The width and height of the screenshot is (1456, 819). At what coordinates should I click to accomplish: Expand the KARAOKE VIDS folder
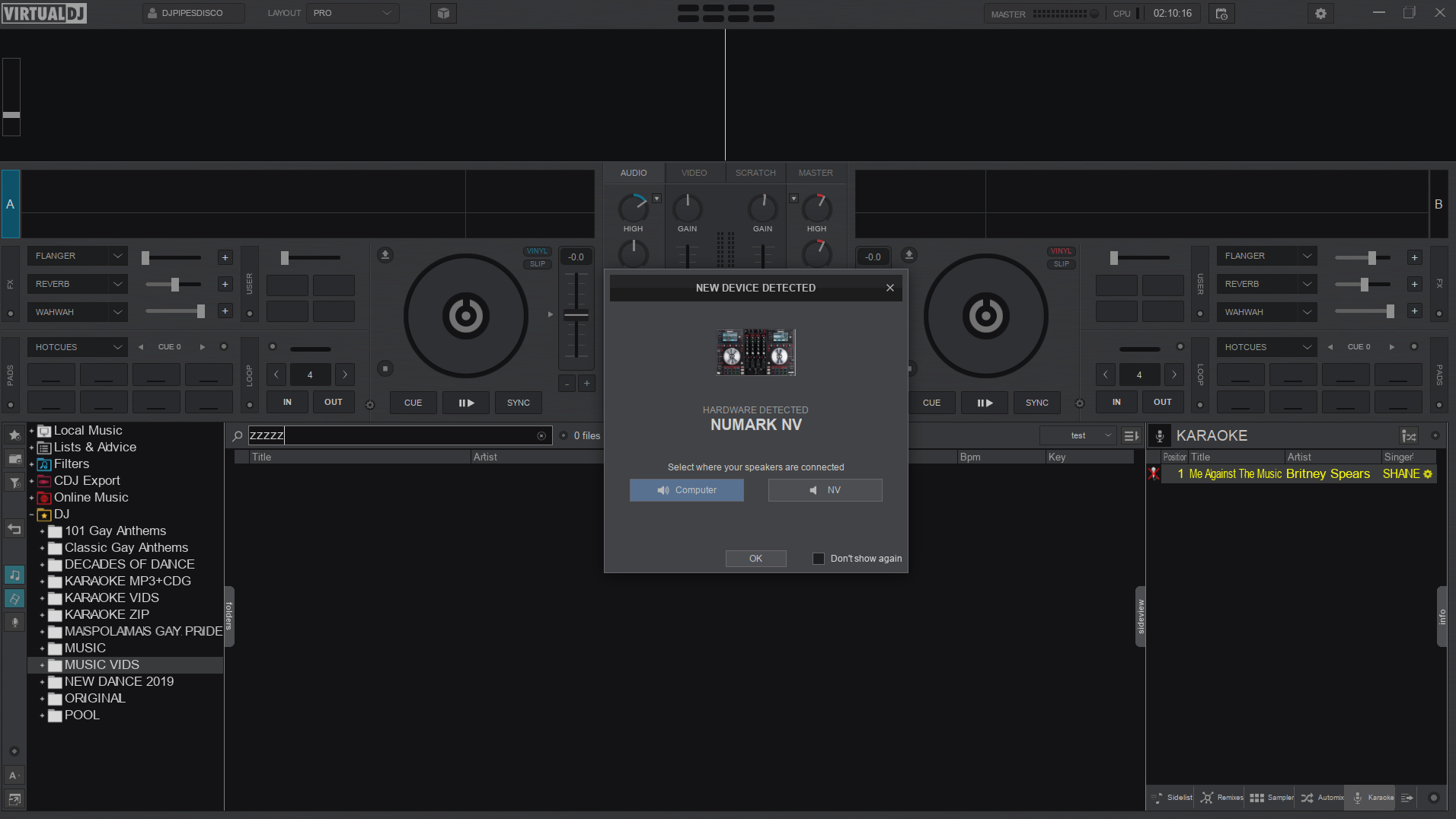pyautogui.click(x=42, y=598)
